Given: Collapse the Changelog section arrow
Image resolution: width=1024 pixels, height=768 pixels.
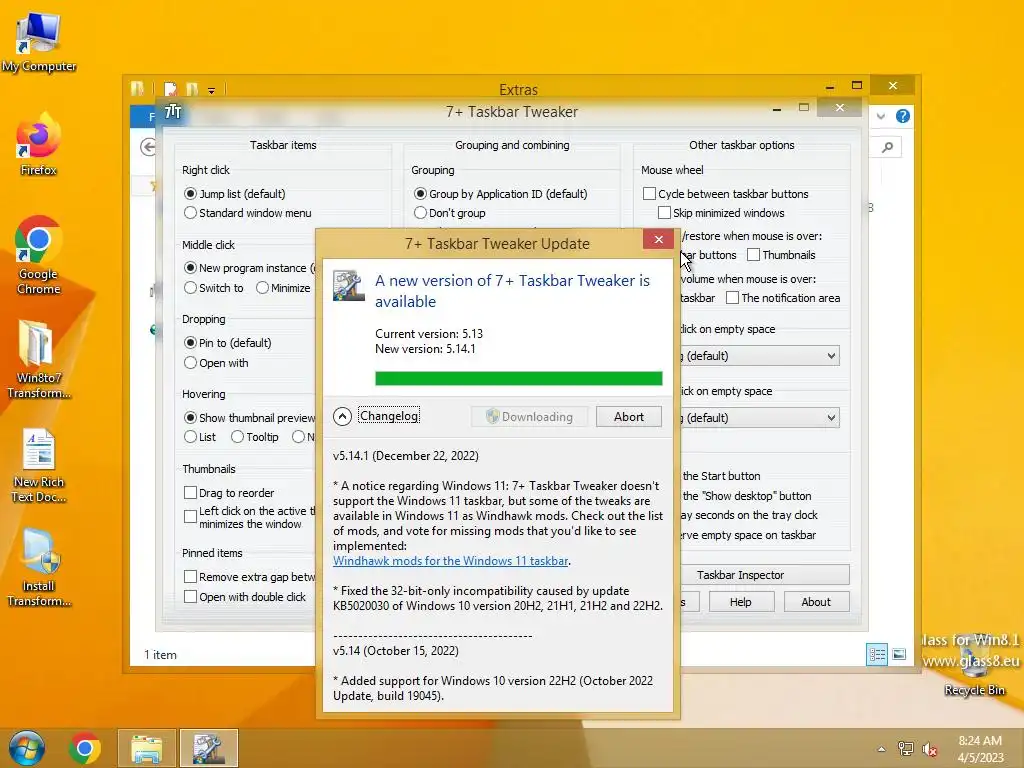Looking at the screenshot, I should click(x=342, y=417).
